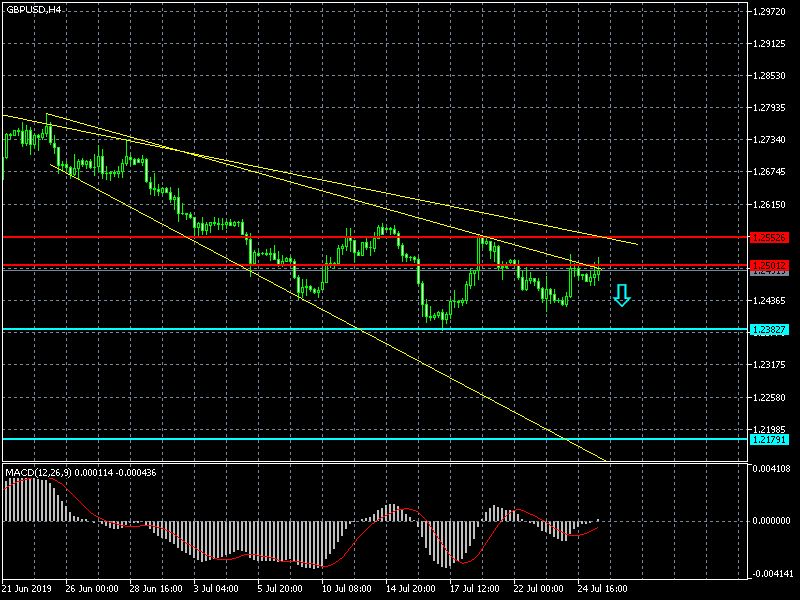Click the 1.23175 price scale value
Viewport: 800px width, 600px height.
point(769,365)
